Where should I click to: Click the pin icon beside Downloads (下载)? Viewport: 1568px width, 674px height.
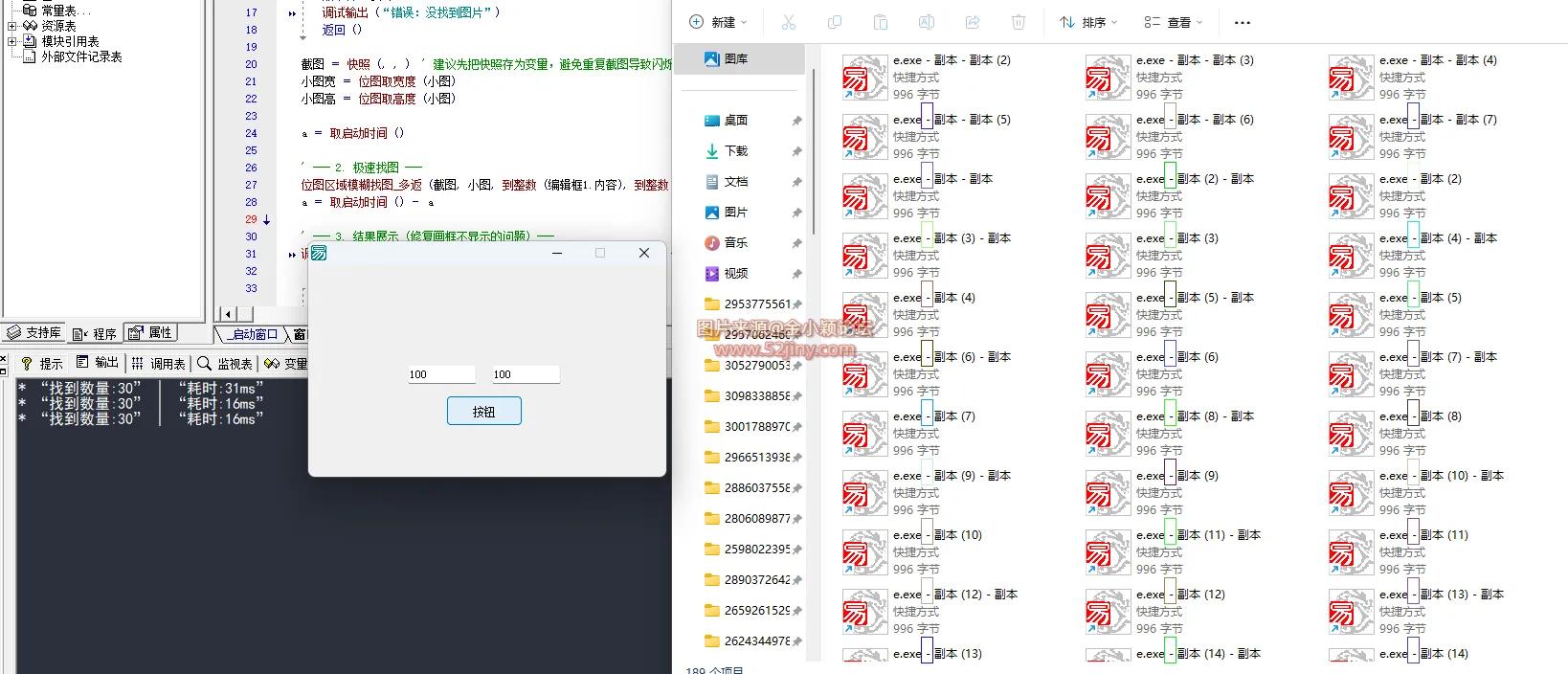click(x=796, y=151)
